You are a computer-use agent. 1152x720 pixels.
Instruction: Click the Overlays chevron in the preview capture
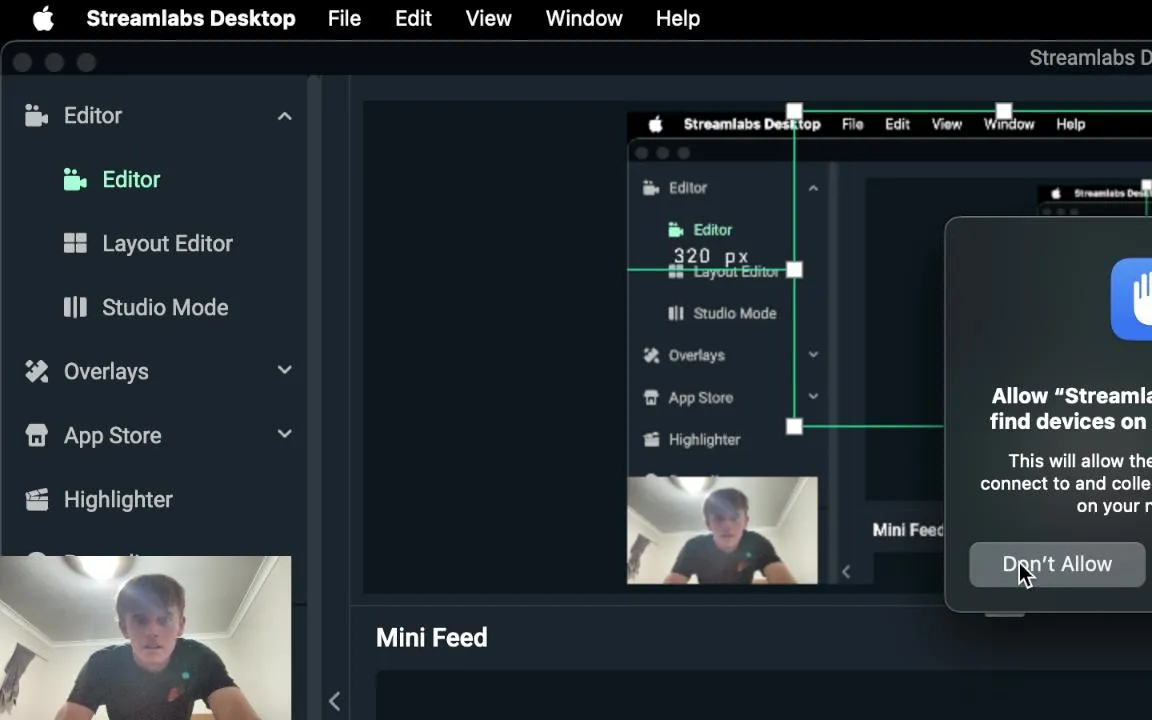pos(813,354)
